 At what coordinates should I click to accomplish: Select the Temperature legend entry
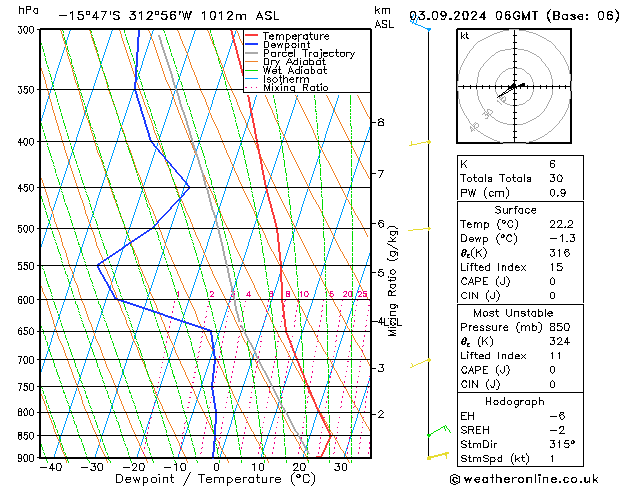[x=297, y=35]
